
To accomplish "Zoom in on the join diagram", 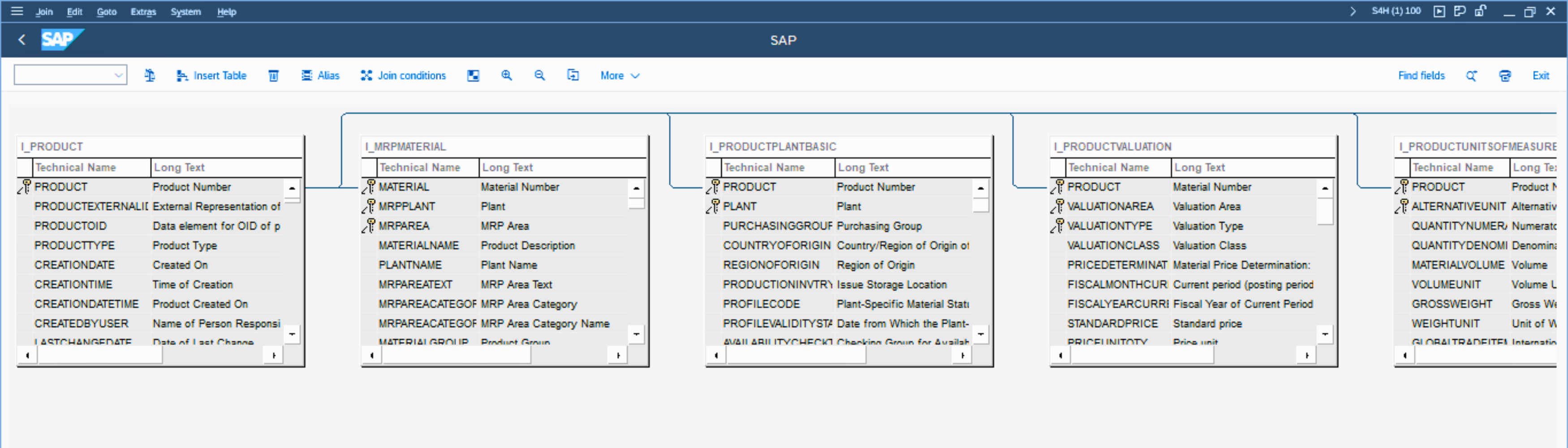I will (x=506, y=75).
